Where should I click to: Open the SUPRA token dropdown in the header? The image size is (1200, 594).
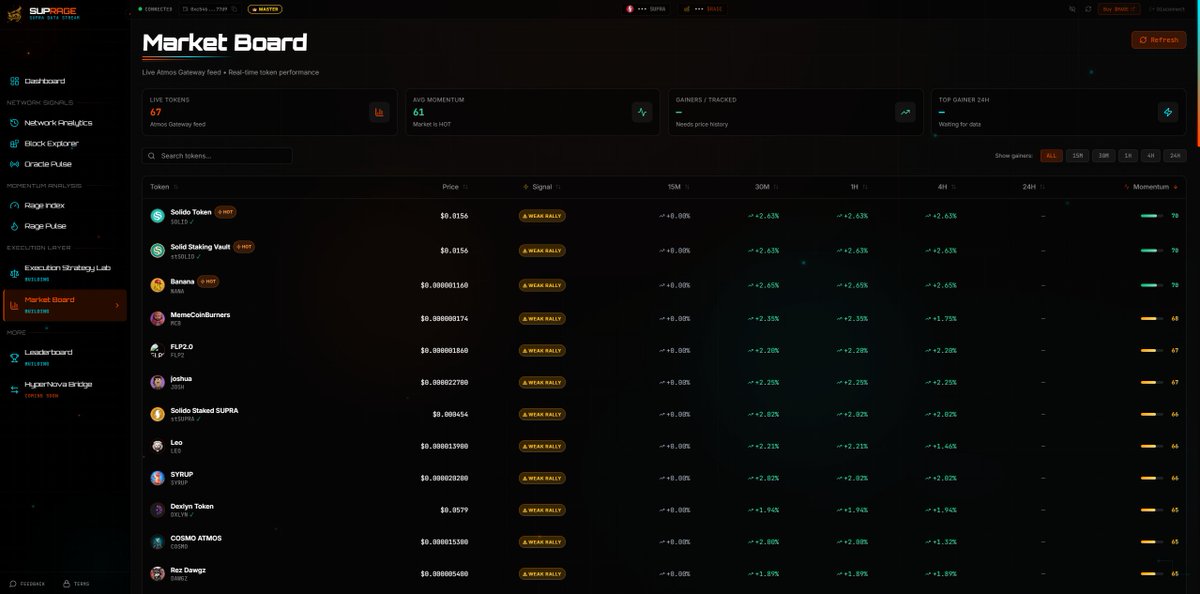pos(648,8)
